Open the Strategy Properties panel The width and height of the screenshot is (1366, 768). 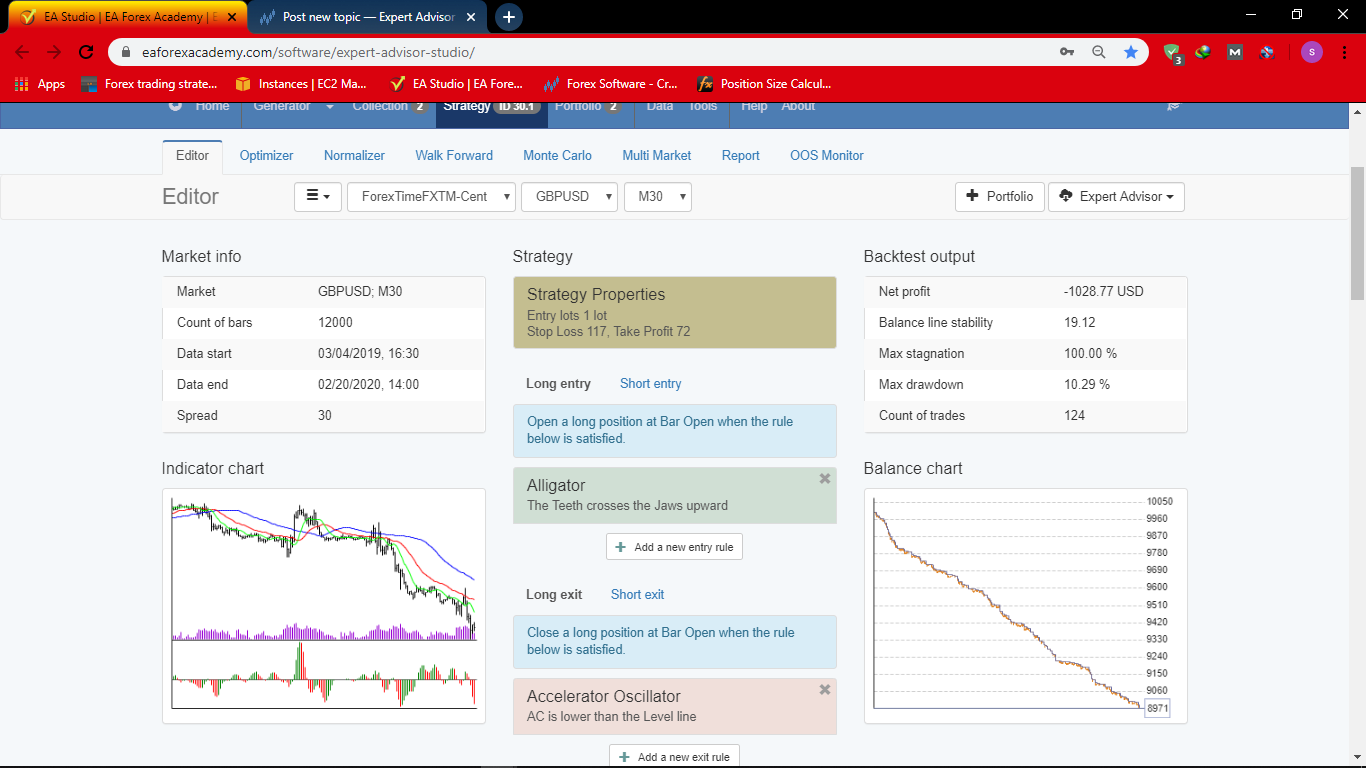point(674,312)
